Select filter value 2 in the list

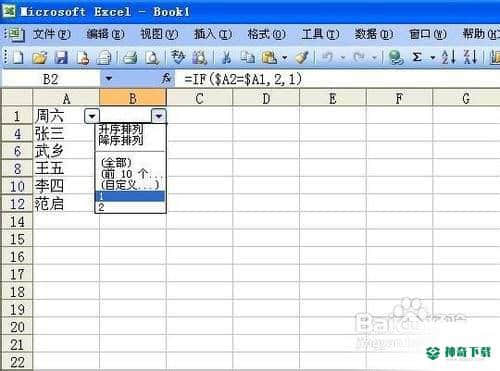tap(130, 207)
